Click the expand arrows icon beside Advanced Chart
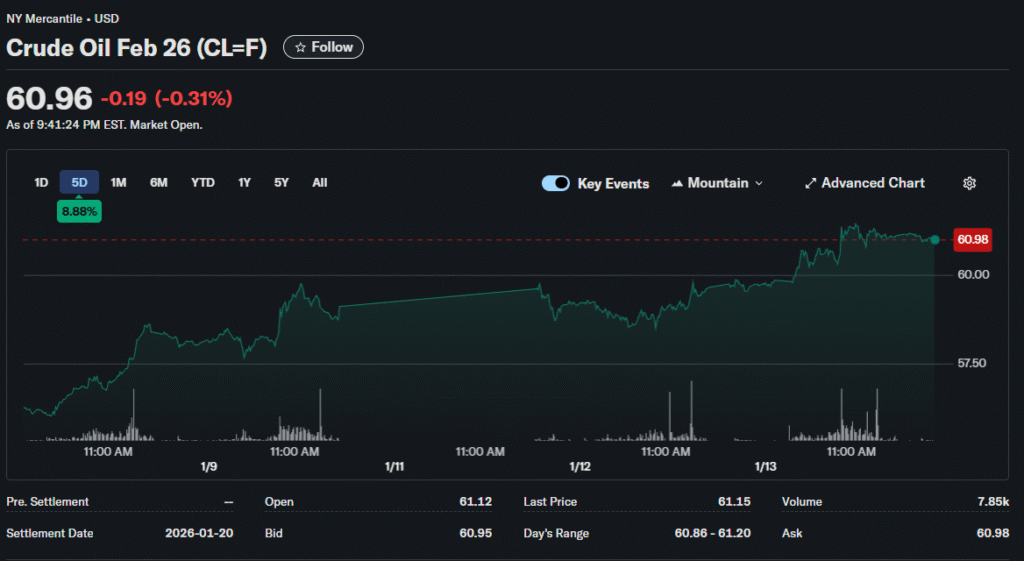This screenshot has width=1024, height=561. tap(811, 183)
